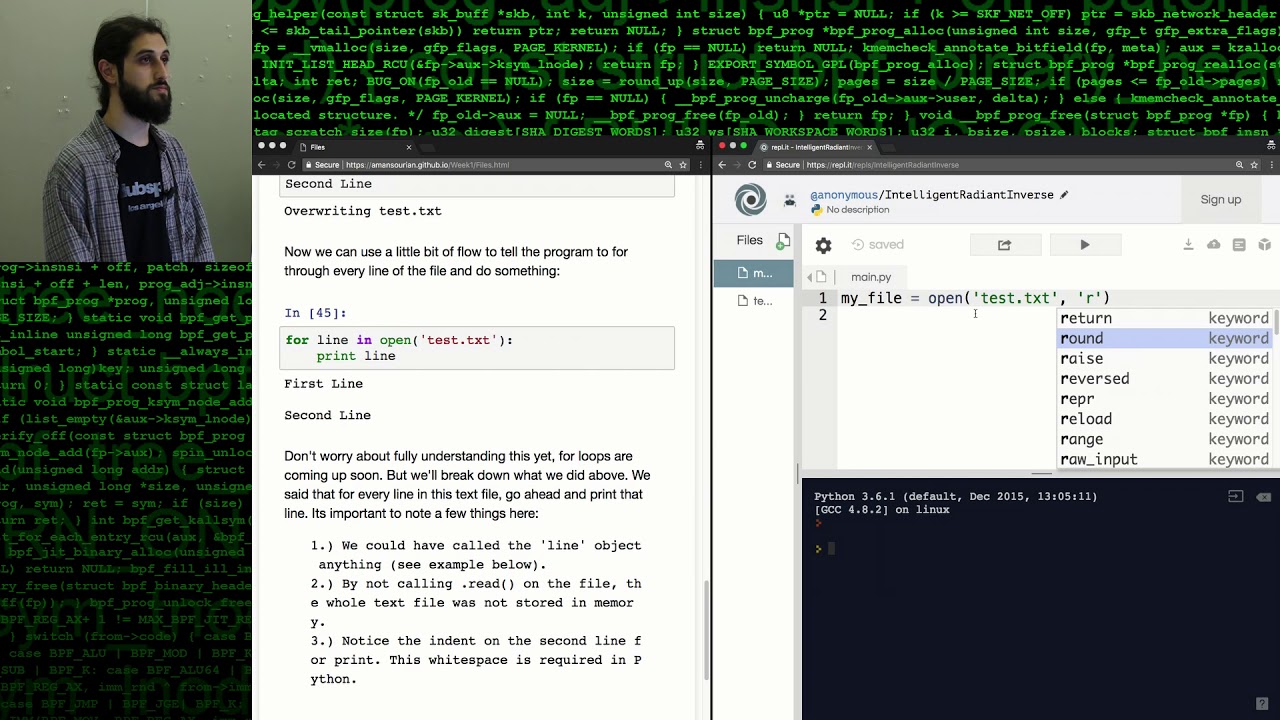Bookmark the Files page with star
The height and width of the screenshot is (720, 1280).
point(683,165)
